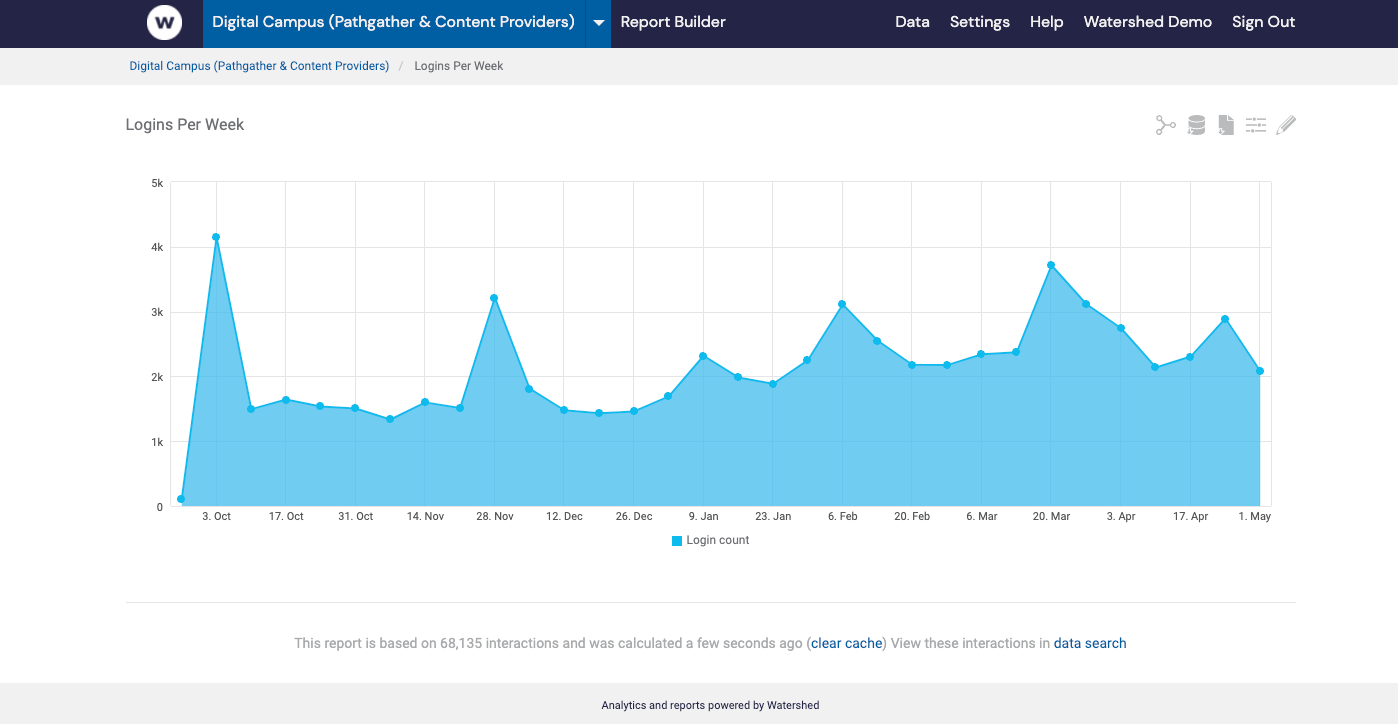Open the Help menu
Viewport: 1398px width, 724px height.
(x=1046, y=21)
